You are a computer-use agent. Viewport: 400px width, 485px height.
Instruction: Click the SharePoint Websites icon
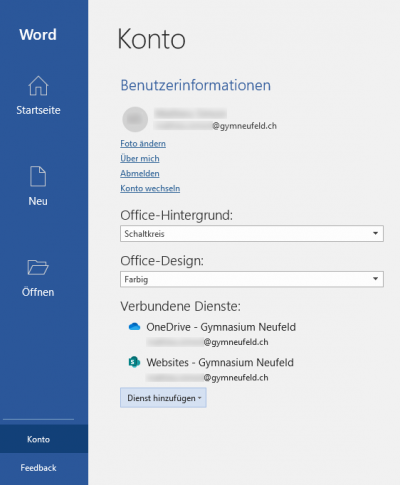click(x=134, y=362)
